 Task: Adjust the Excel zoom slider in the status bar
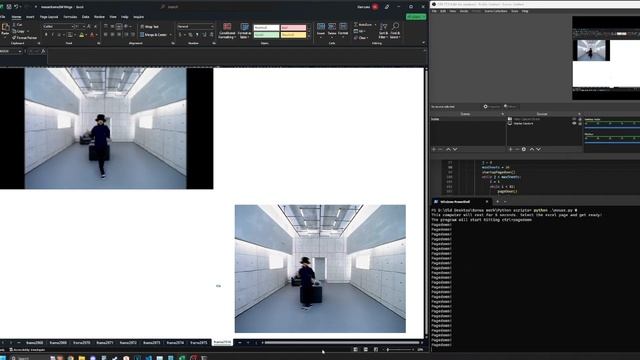click(399, 349)
